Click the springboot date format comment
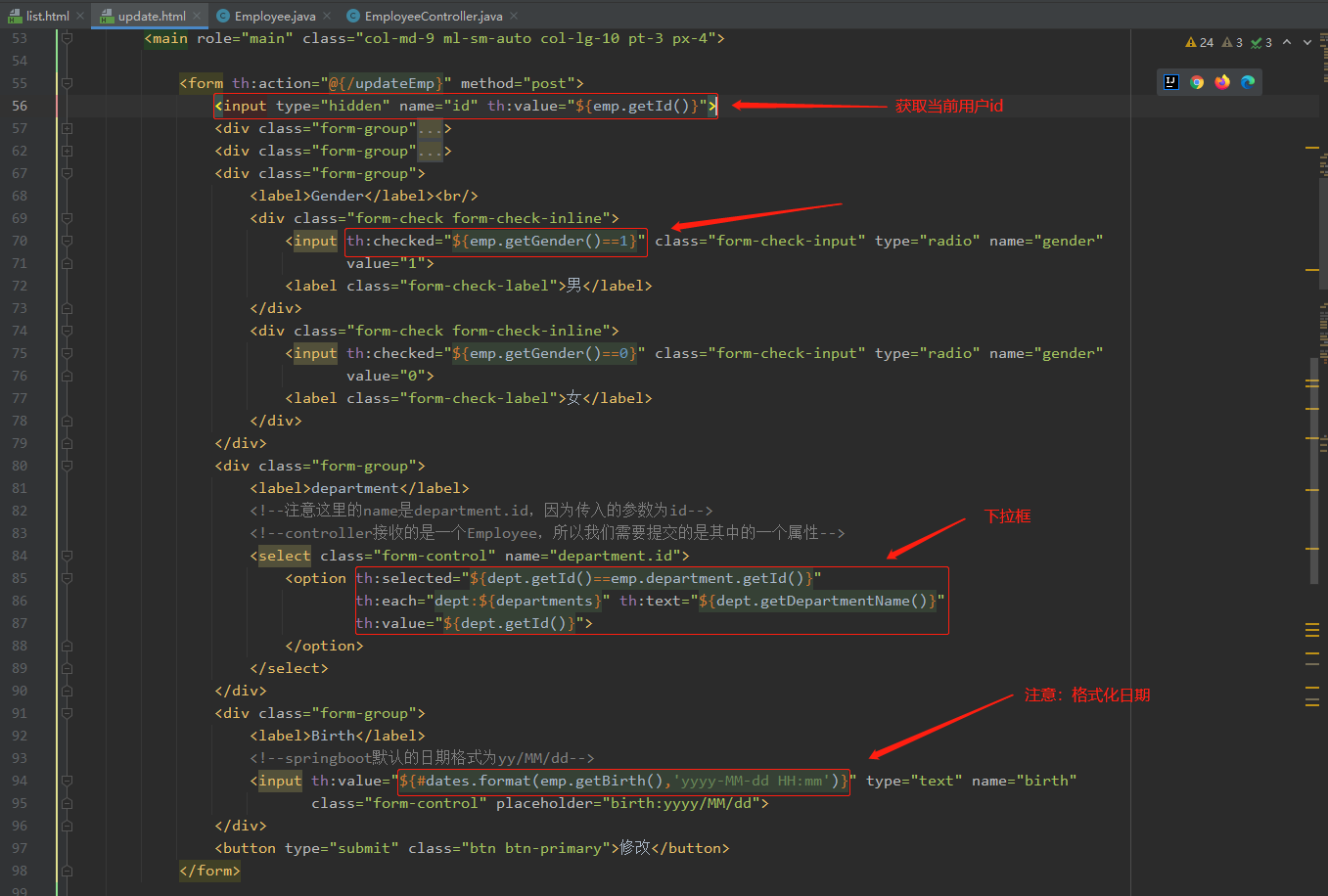 [x=422, y=758]
